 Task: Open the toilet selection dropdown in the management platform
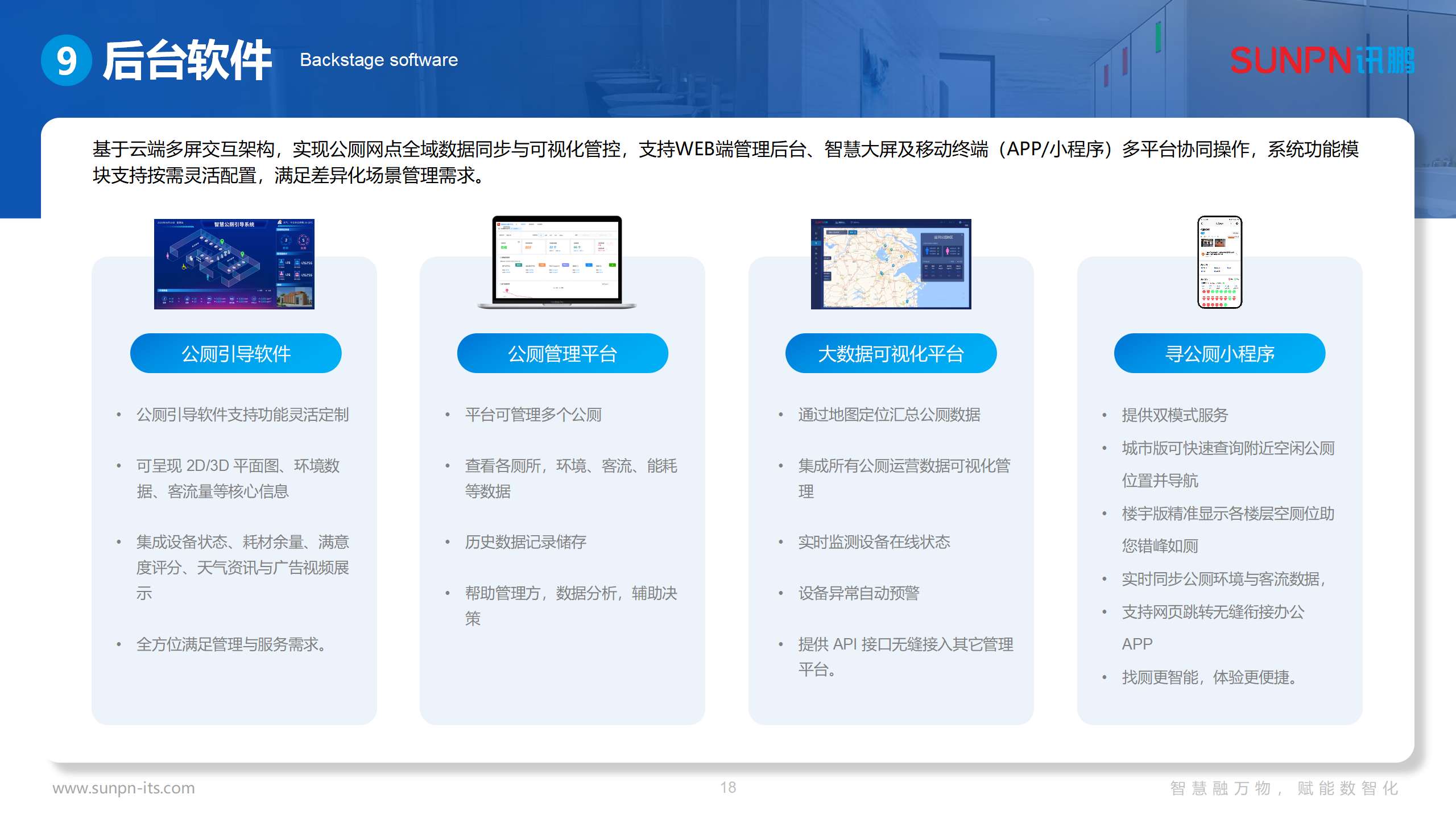point(514,235)
